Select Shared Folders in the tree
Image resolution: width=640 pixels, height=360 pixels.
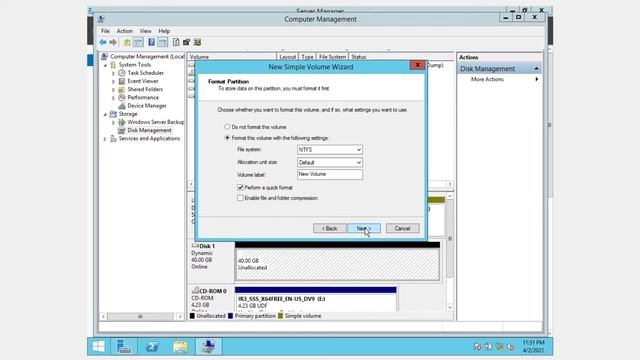tap(145, 89)
